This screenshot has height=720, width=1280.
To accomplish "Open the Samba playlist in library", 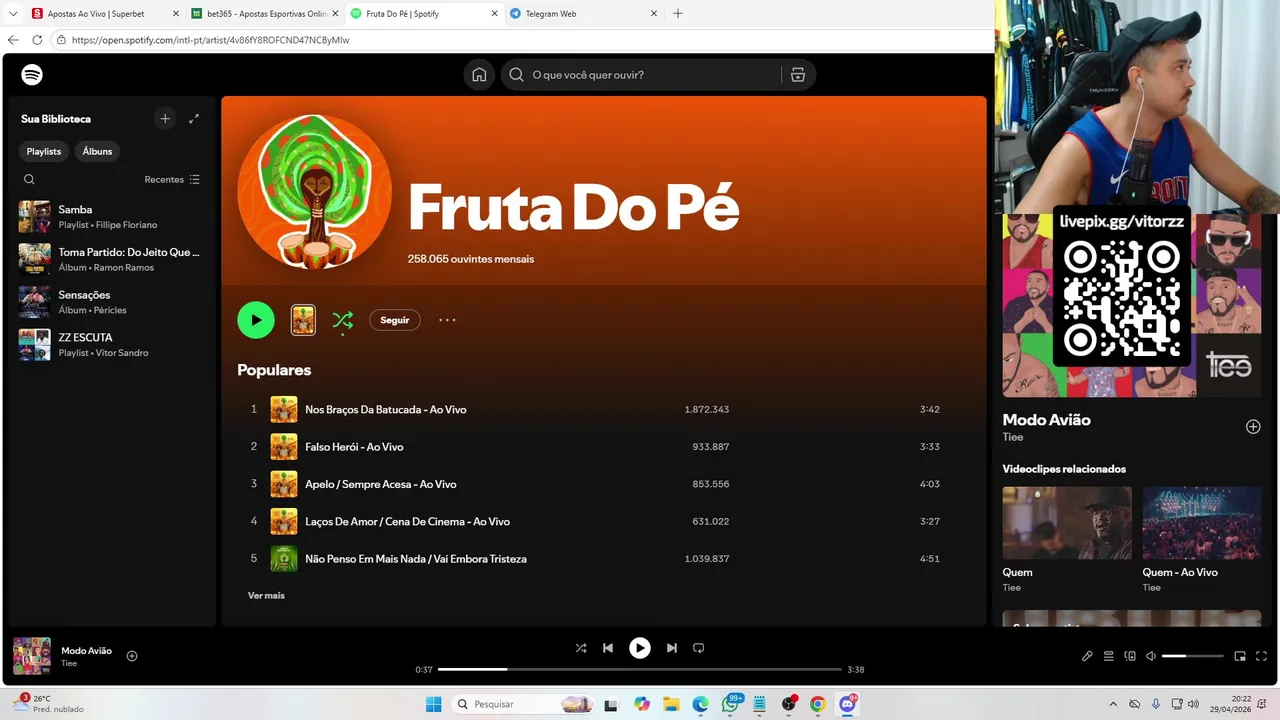I will pyautogui.click(x=110, y=217).
